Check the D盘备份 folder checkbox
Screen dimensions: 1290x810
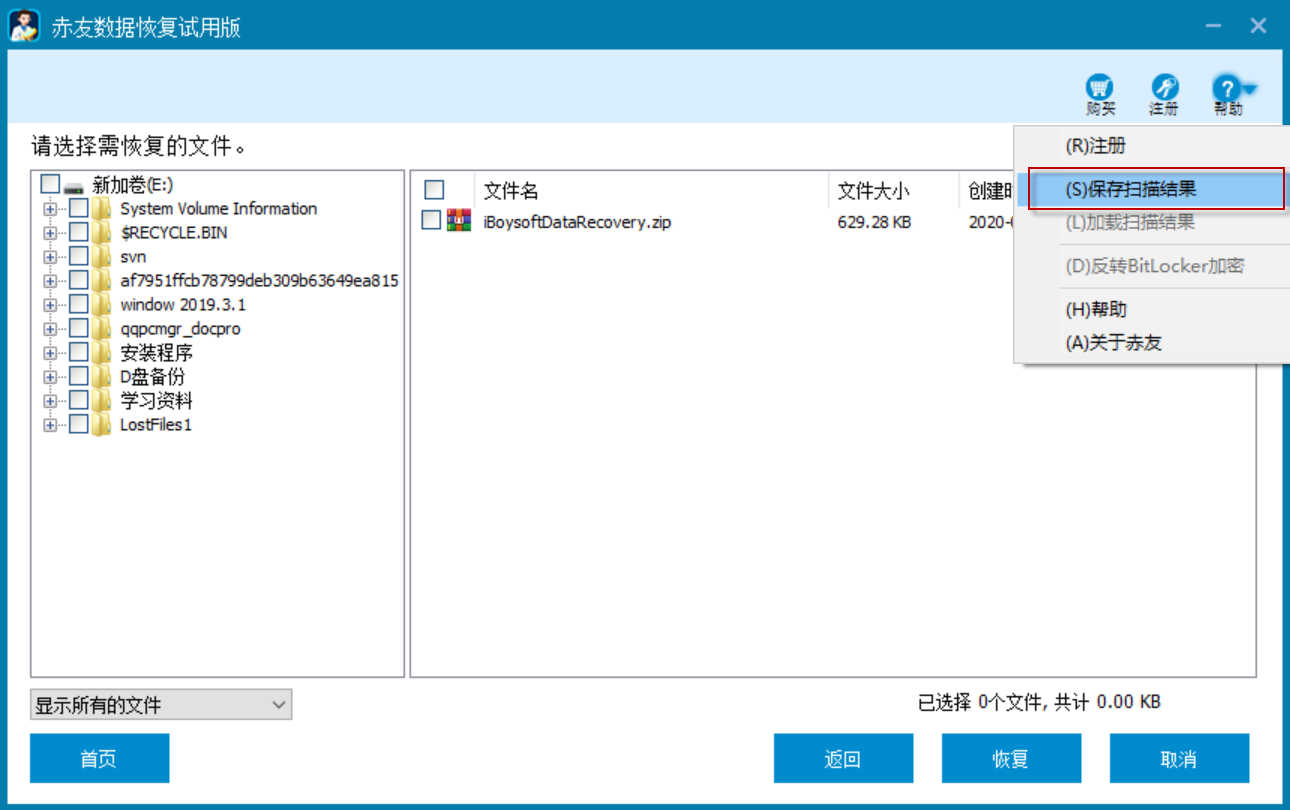tap(78, 377)
